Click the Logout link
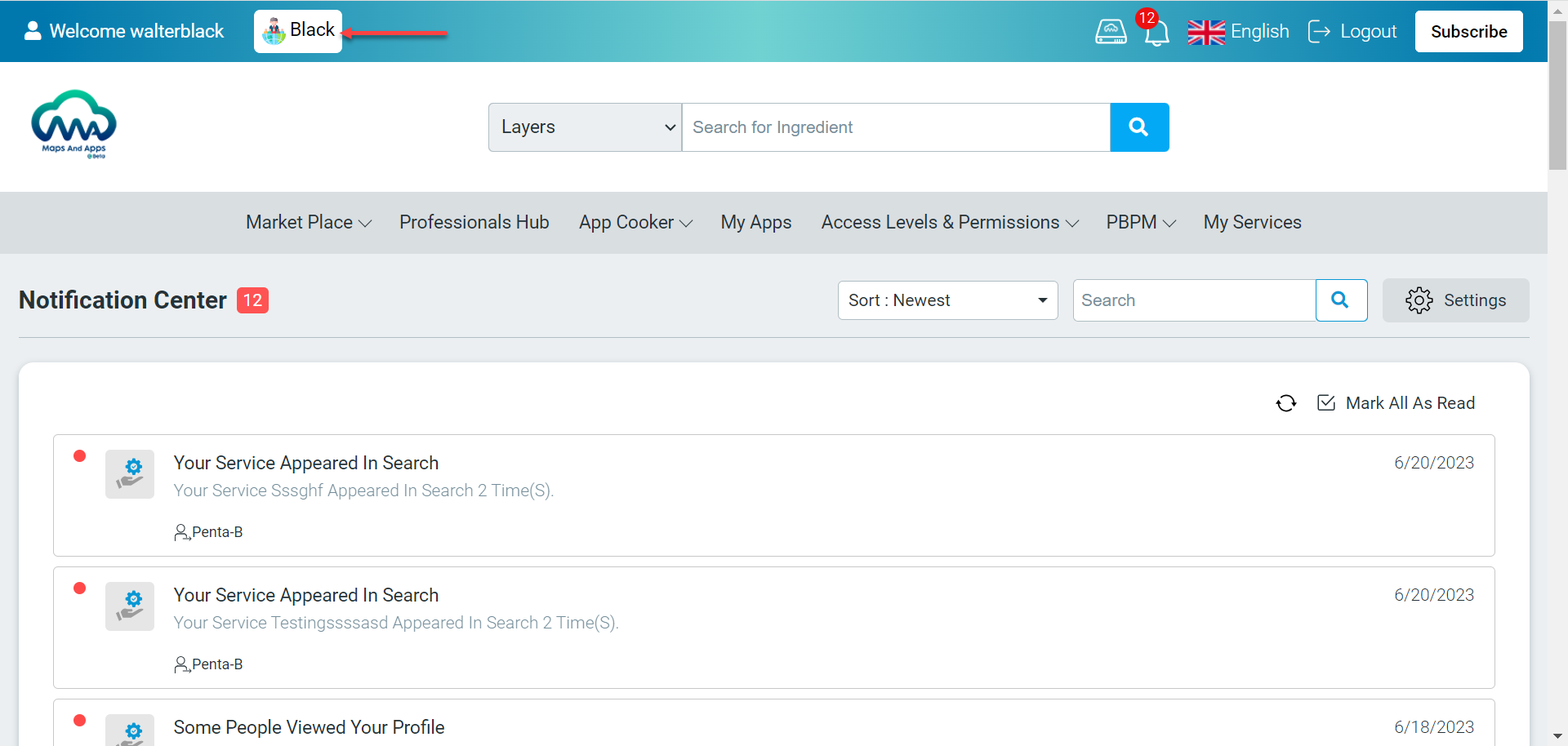The width and height of the screenshot is (1568, 746). [x=1369, y=32]
